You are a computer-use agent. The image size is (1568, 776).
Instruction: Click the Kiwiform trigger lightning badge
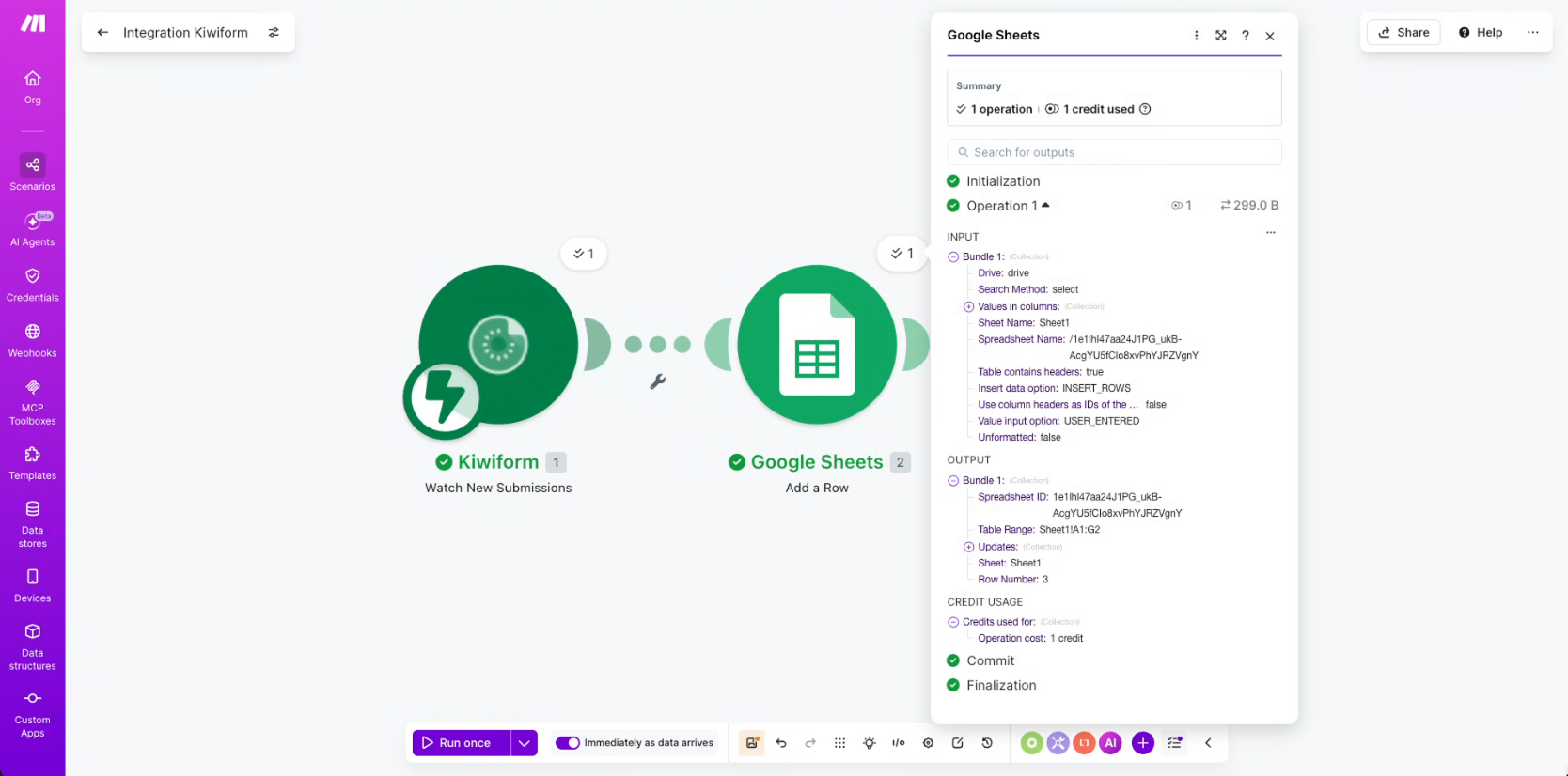coord(441,398)
